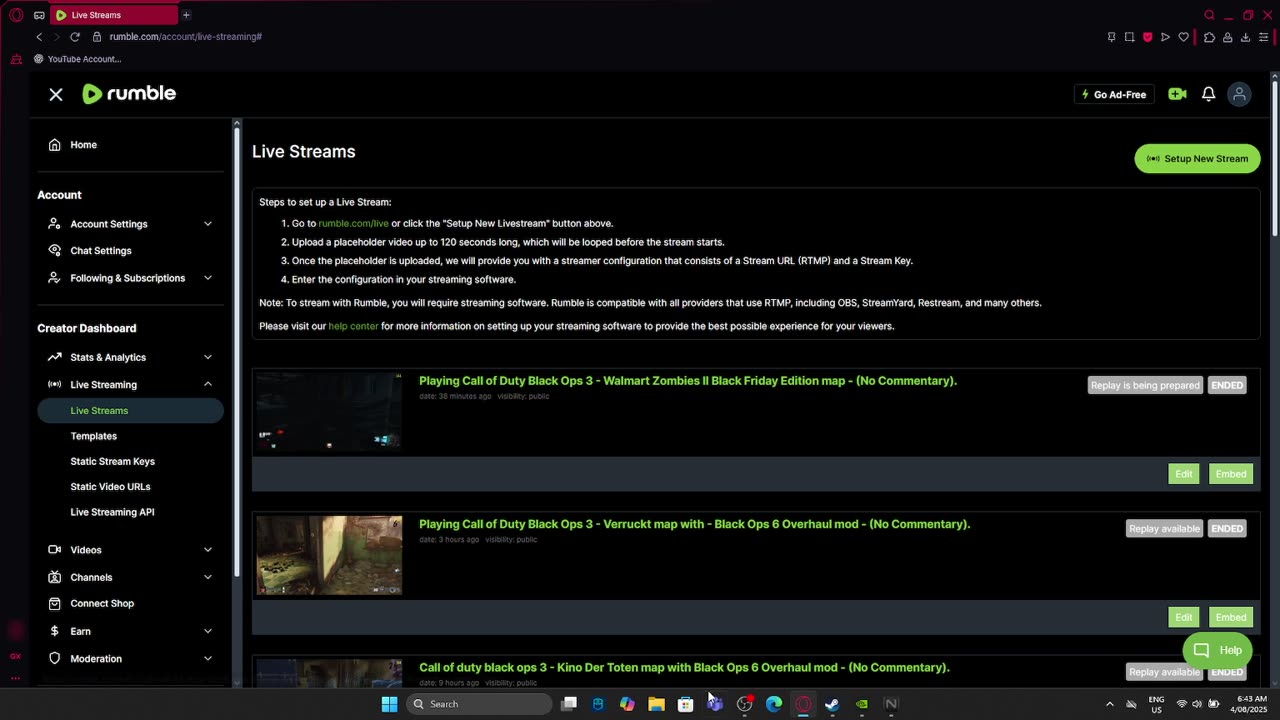Image resolution: width=1280 pixels, height=720 pixels.
Task: Open YouTube Account bookmark
Action: pos(78,59)
